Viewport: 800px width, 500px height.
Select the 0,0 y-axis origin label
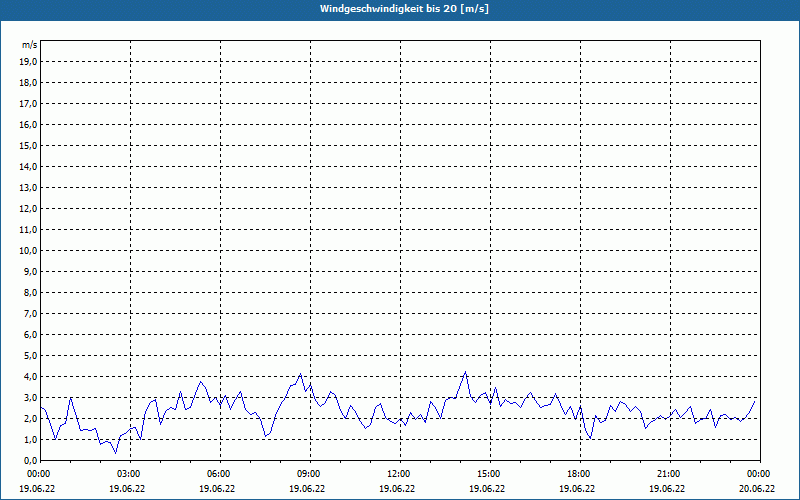(x=31, y=460)
